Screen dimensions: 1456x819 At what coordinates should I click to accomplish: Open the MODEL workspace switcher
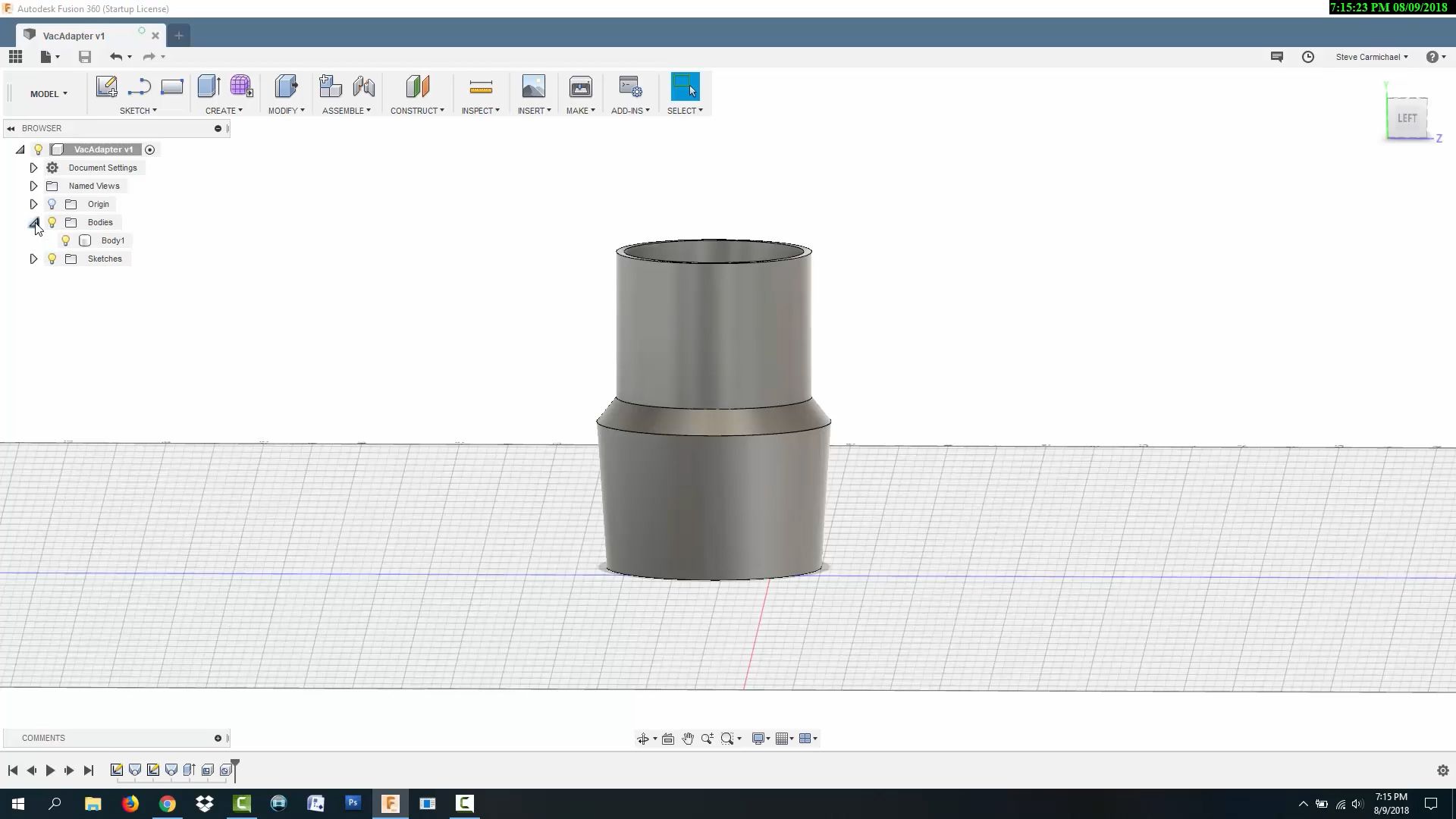tap(48, 93)
